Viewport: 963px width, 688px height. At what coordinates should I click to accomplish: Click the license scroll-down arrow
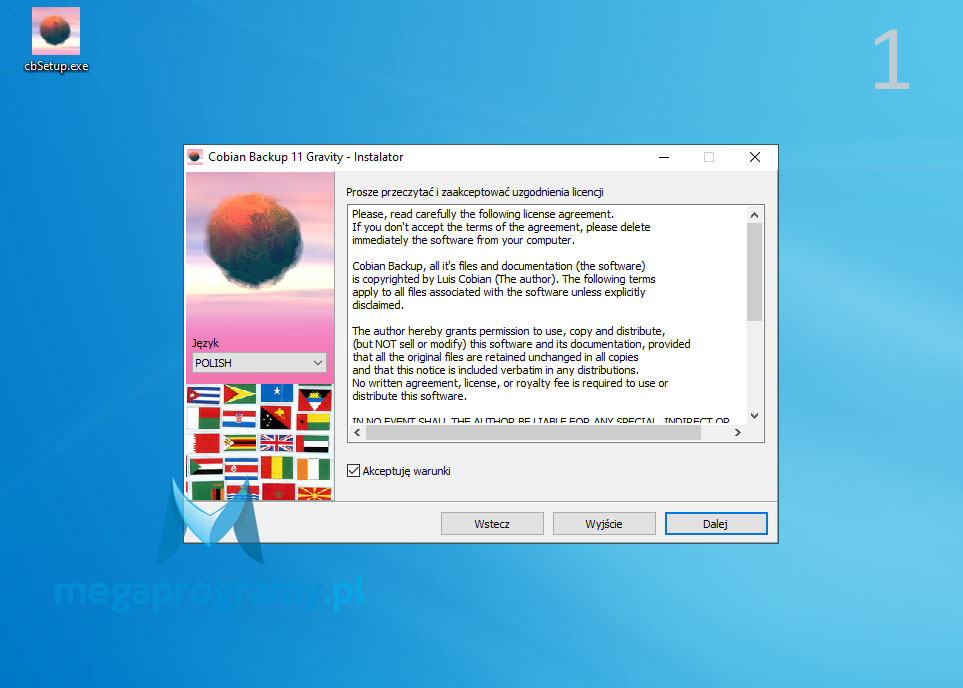click(754, 416)
